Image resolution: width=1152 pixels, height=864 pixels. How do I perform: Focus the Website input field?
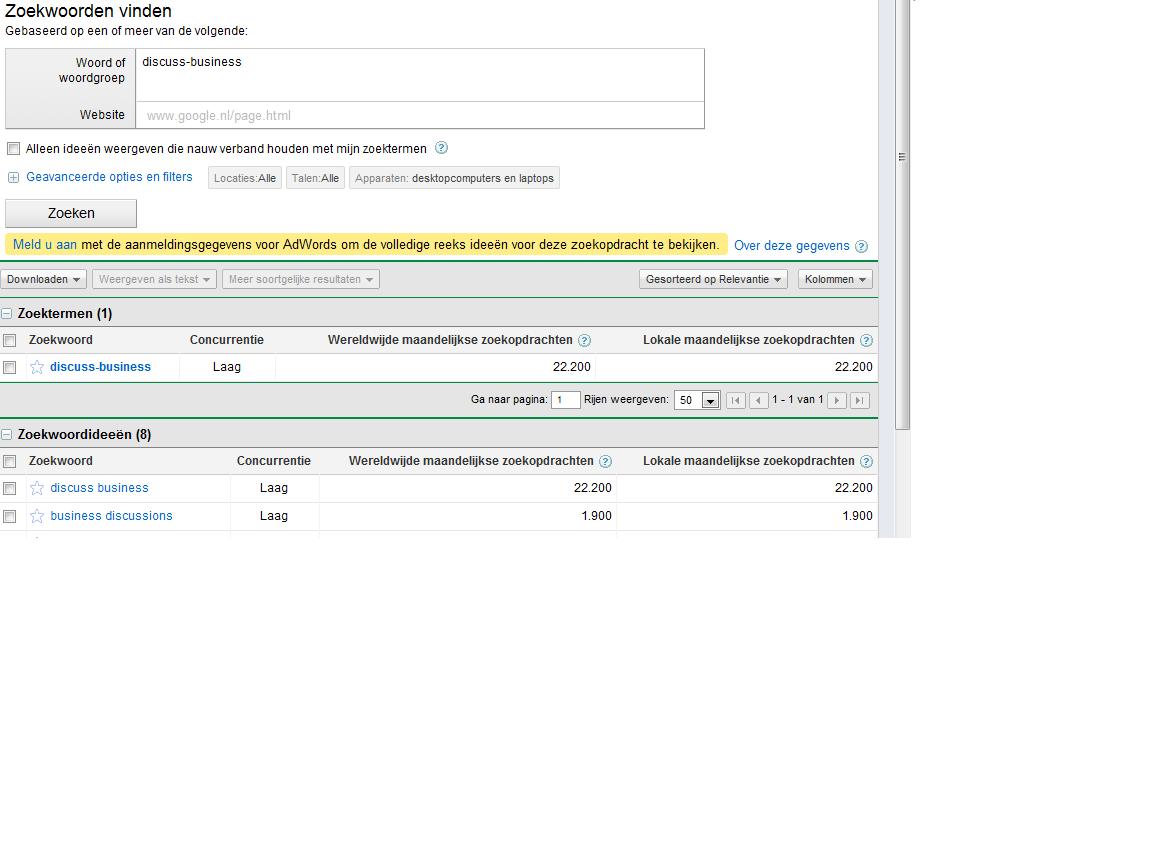click(x=420, y=115)
